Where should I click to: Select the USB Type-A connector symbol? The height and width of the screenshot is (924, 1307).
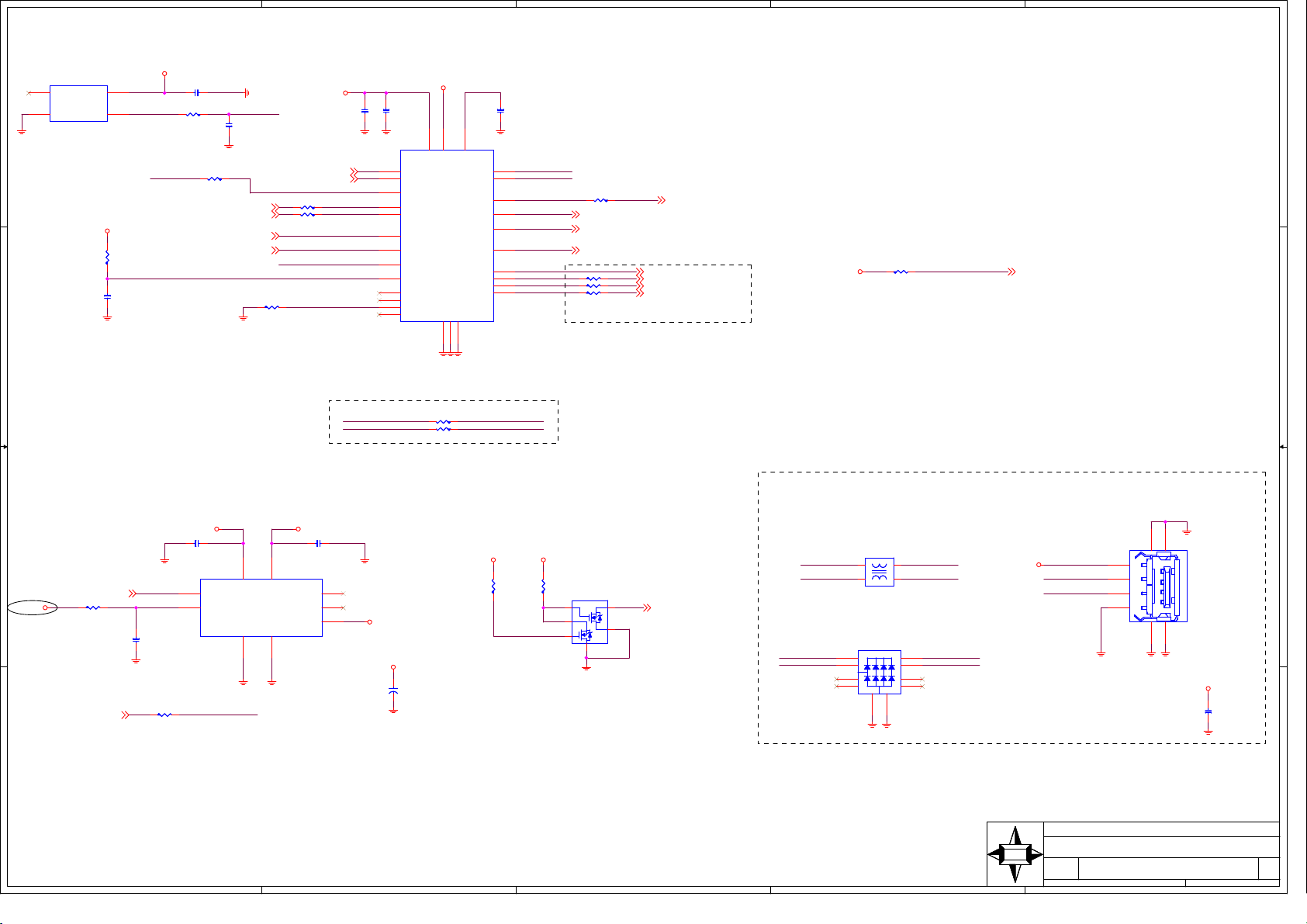coord(1158,586)
